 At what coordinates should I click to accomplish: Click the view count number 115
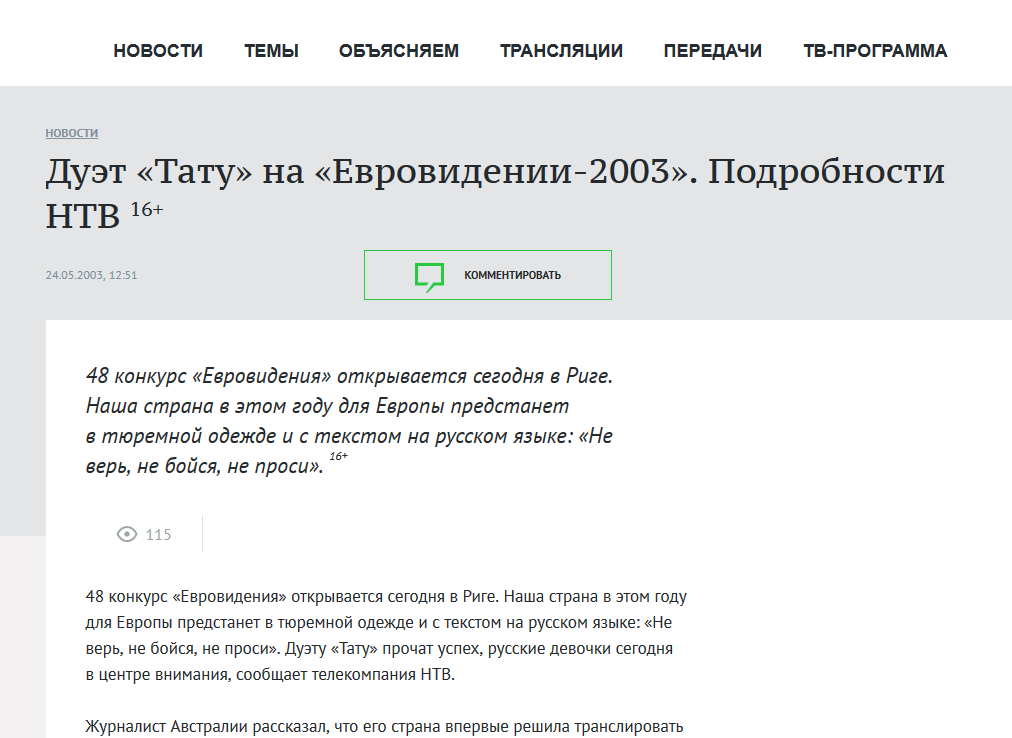pos(158,535)
